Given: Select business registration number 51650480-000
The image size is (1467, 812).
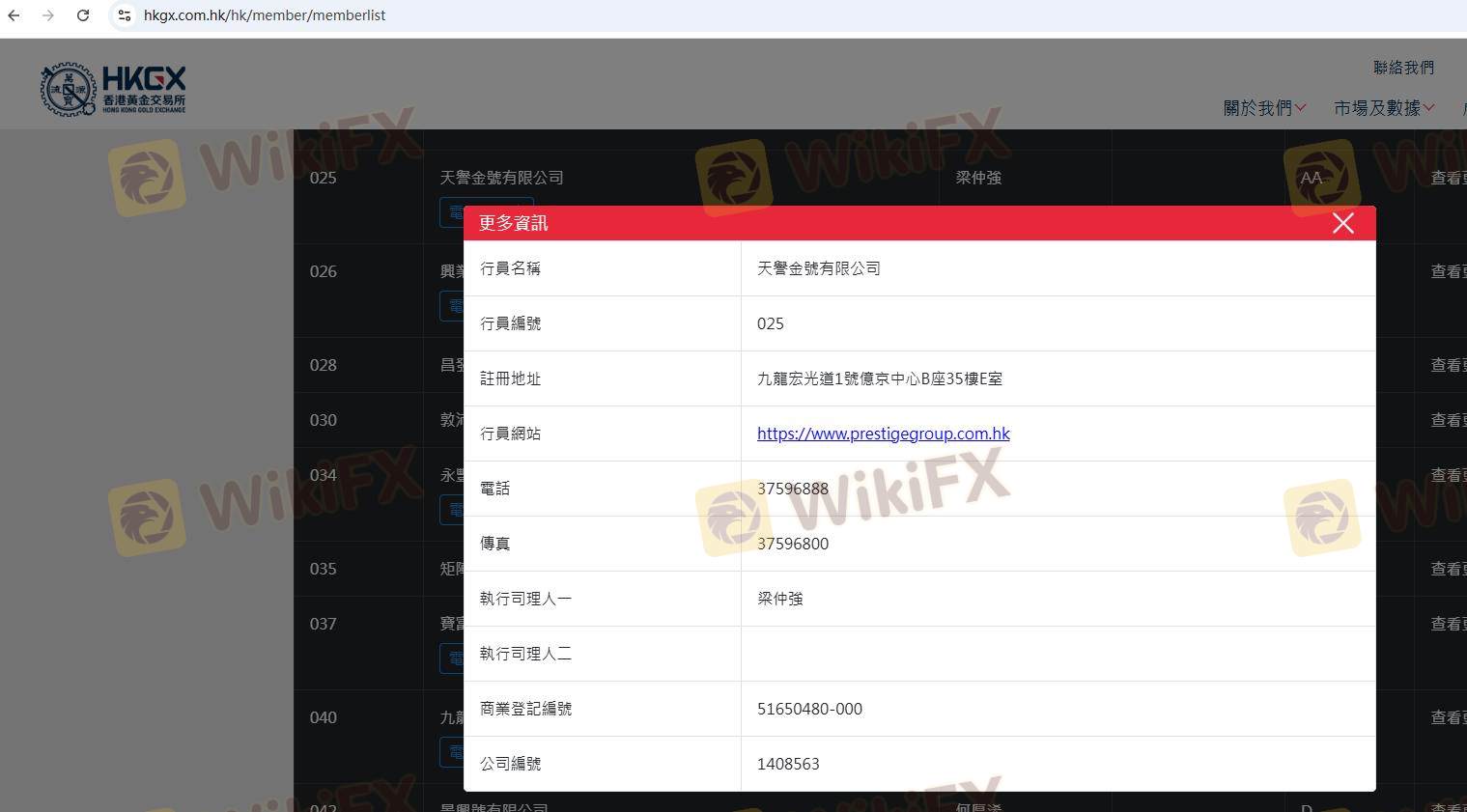Looking at the screenshot, I should coord(809,709).
